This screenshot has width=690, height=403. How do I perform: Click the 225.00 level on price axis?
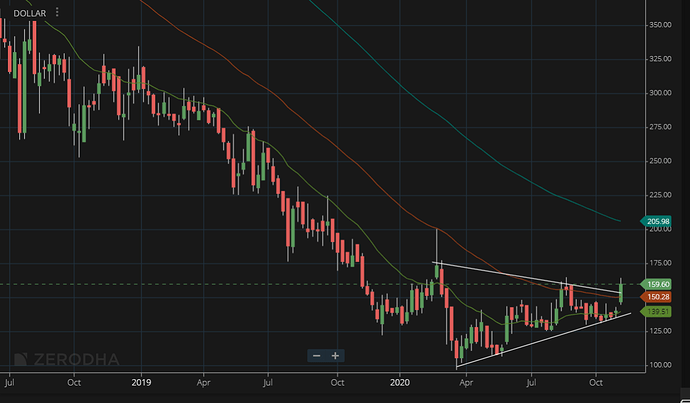[x=658, y=195]
